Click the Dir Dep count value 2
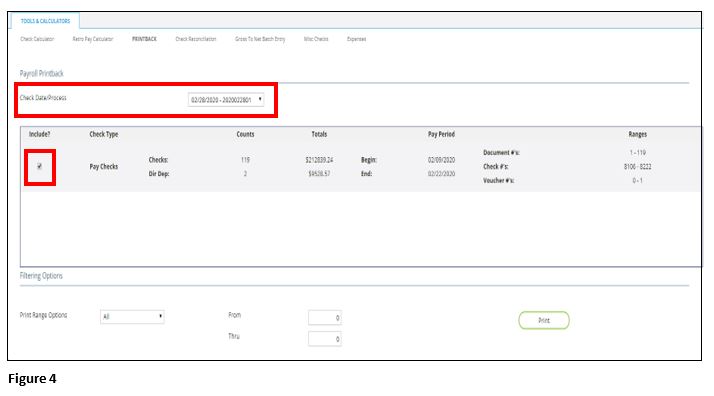Screen dimensions: 714x396 245,174
